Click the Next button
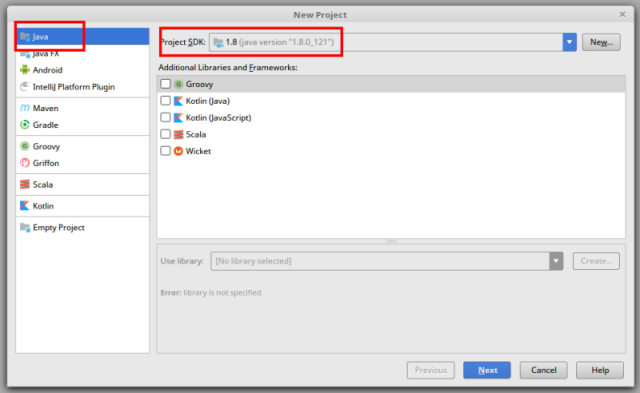This screenshot has height=393, width=640. (487, 370)
